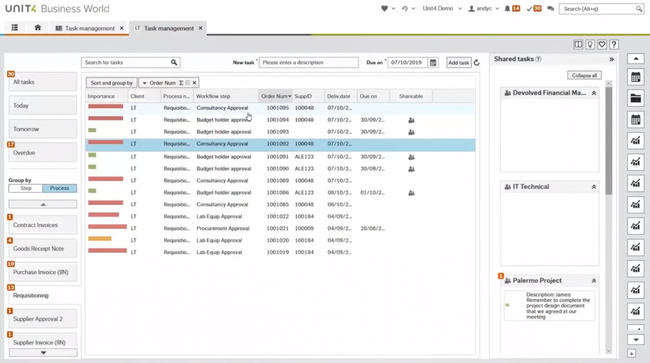Click the Add task button

point(458,63)
